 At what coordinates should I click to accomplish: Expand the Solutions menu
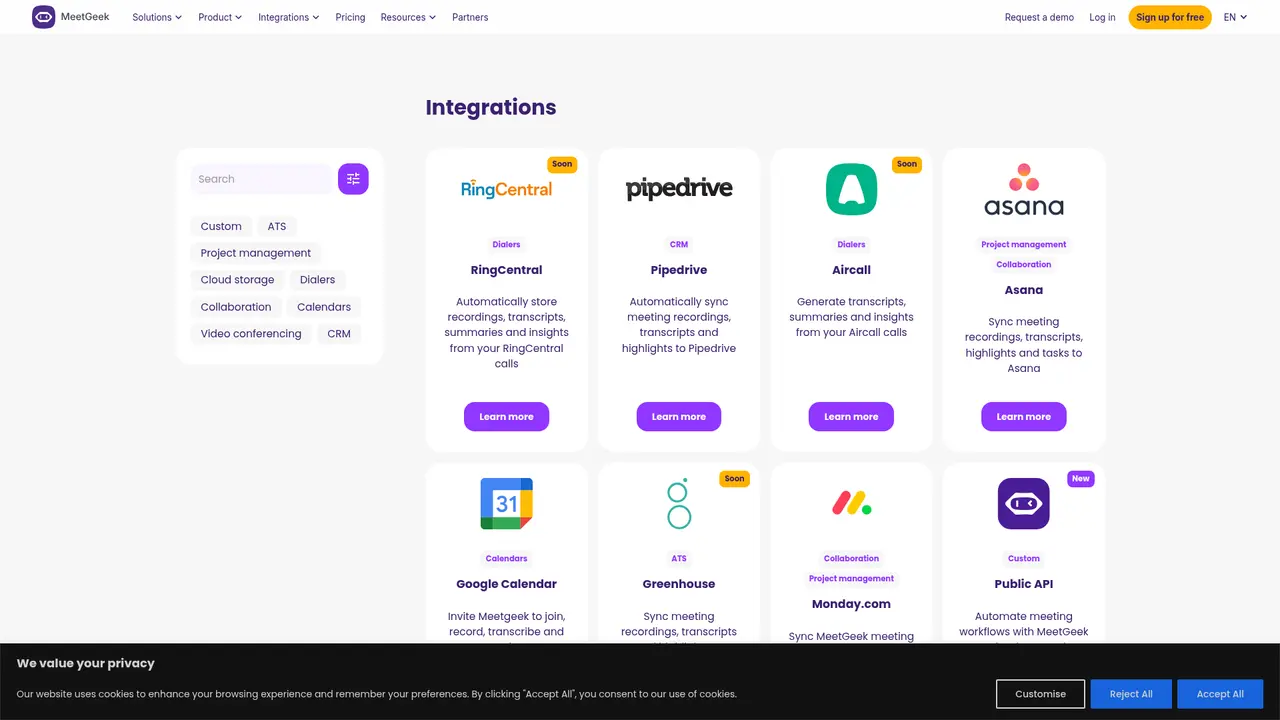157,17
